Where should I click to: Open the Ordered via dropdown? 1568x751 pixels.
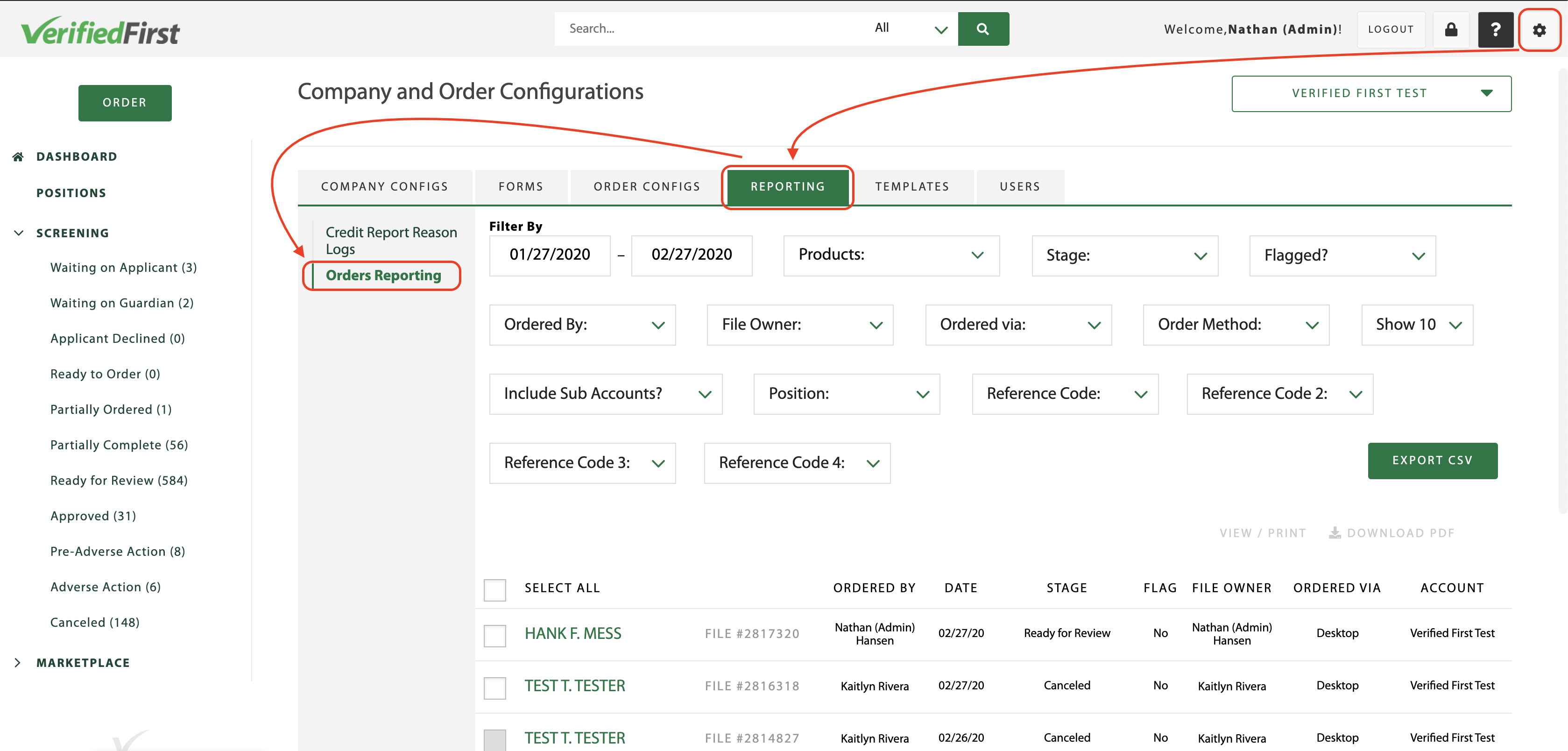[x=1018, y=325]
